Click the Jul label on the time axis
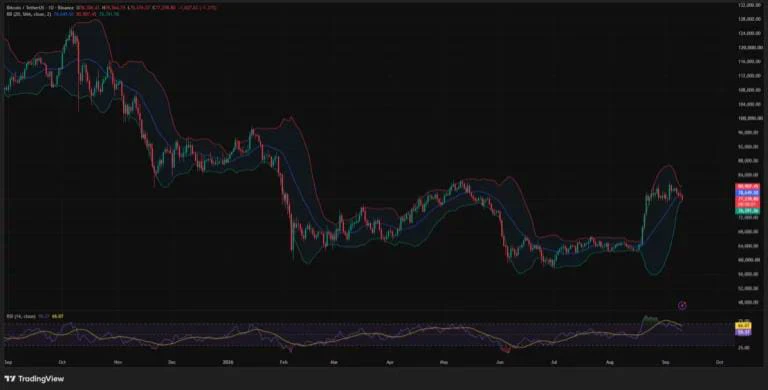Screen dimensions: 768x390 [x=554, y=363]
